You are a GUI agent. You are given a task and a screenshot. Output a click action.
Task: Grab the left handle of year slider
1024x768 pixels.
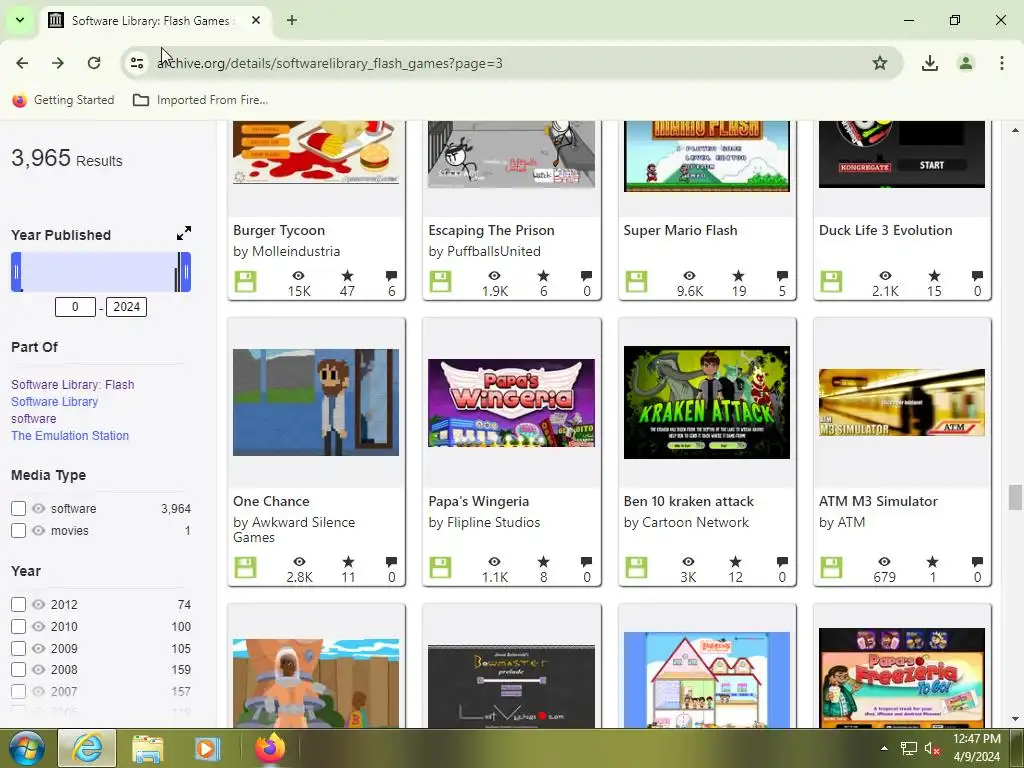(x=16, y=272)
